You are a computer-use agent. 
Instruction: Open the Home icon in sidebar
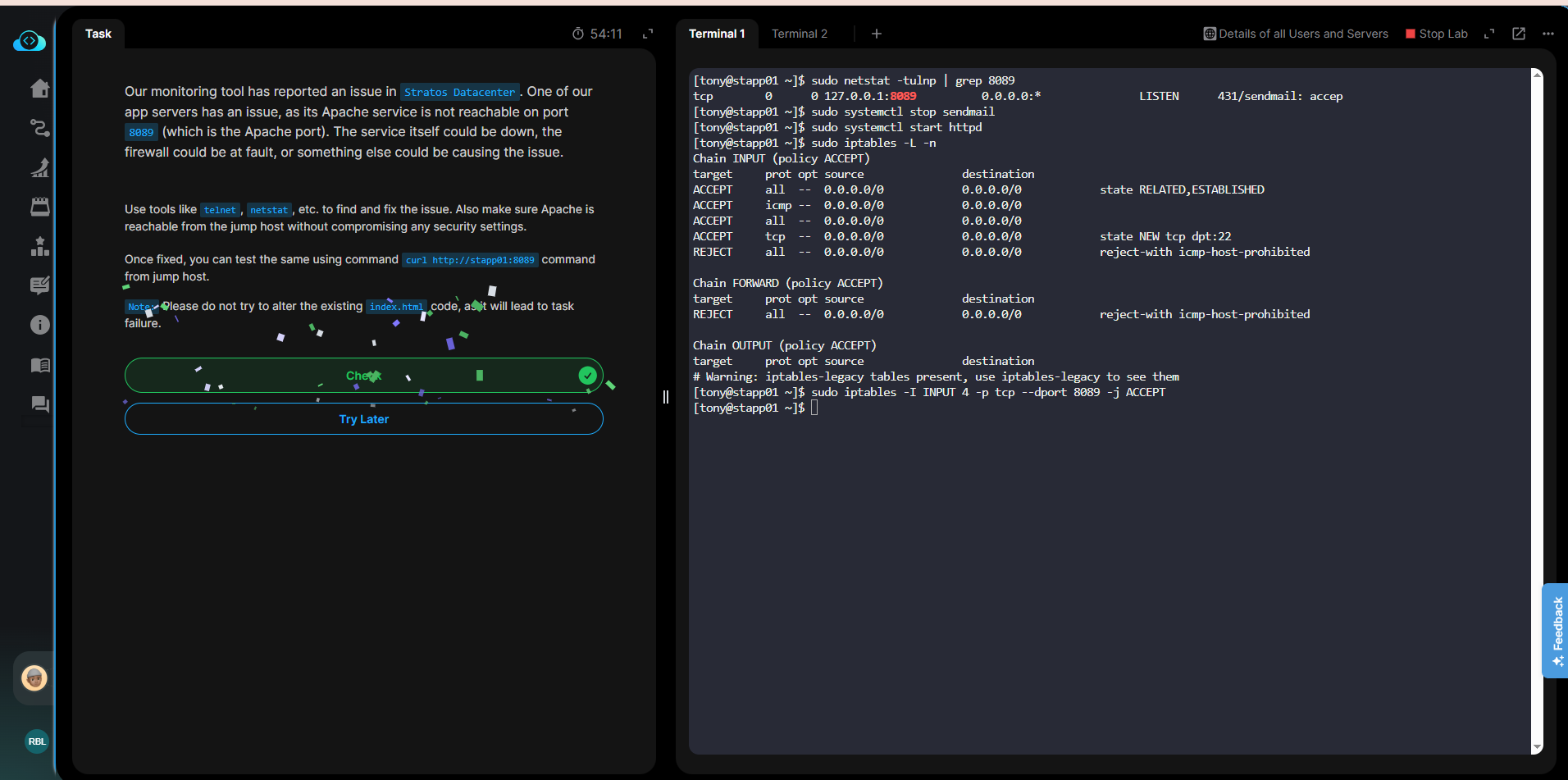[x=39, y=89]
